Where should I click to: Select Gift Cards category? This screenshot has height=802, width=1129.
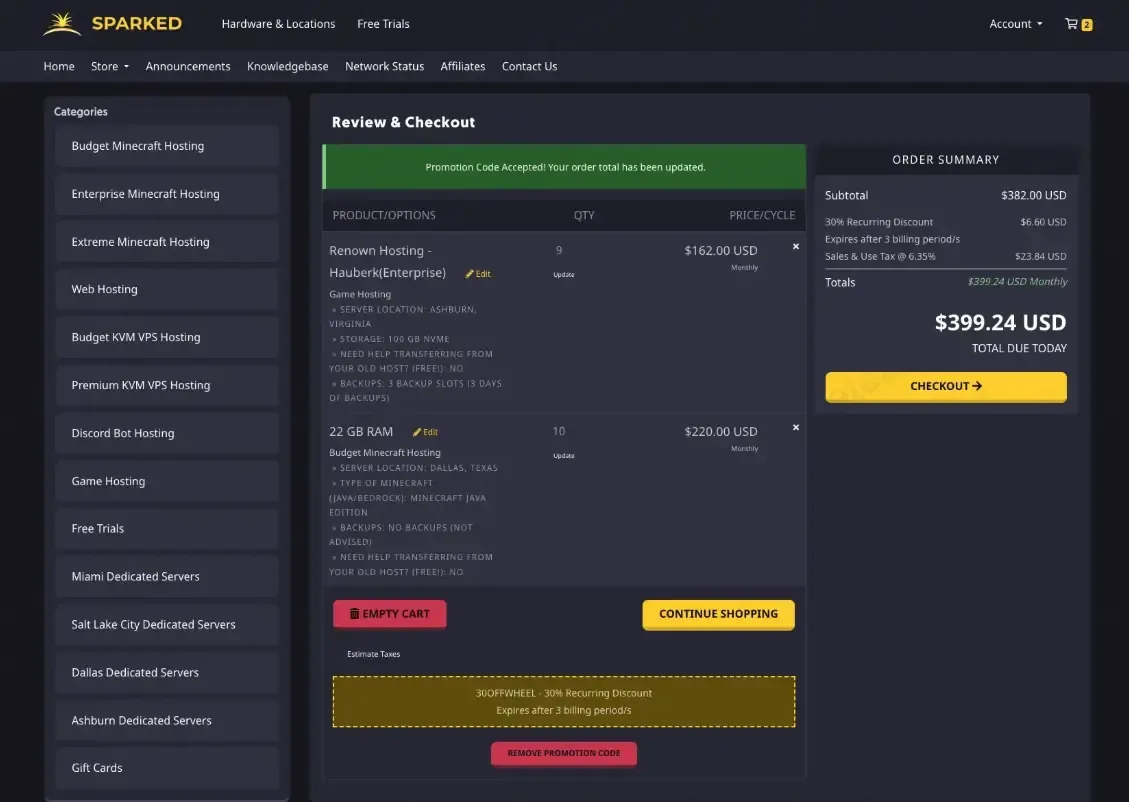pos(167,768)
